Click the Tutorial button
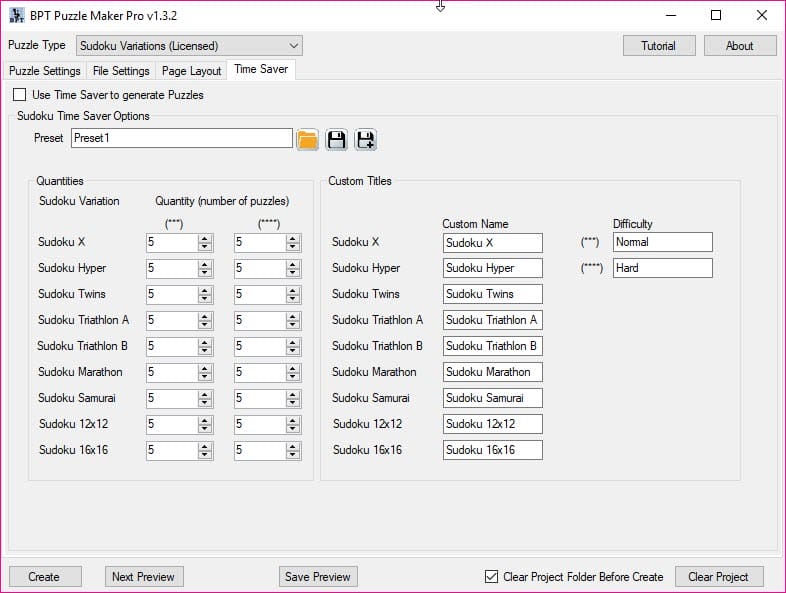Screen dimensions: 786x593 coord(659,46)
